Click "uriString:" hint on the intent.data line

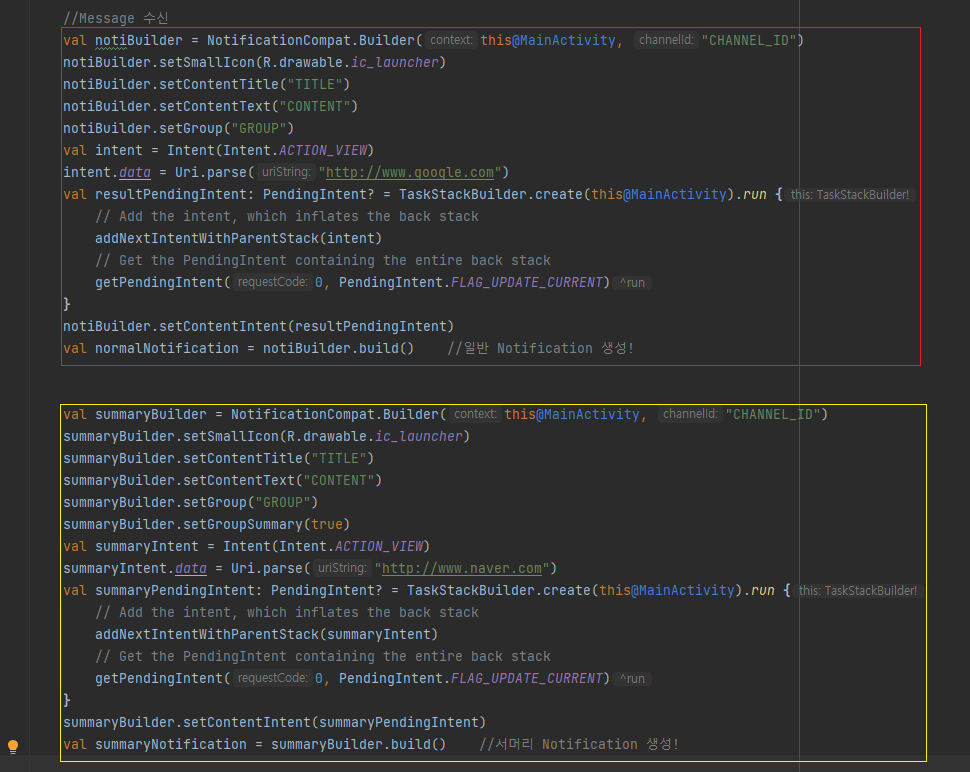[285, 172]
